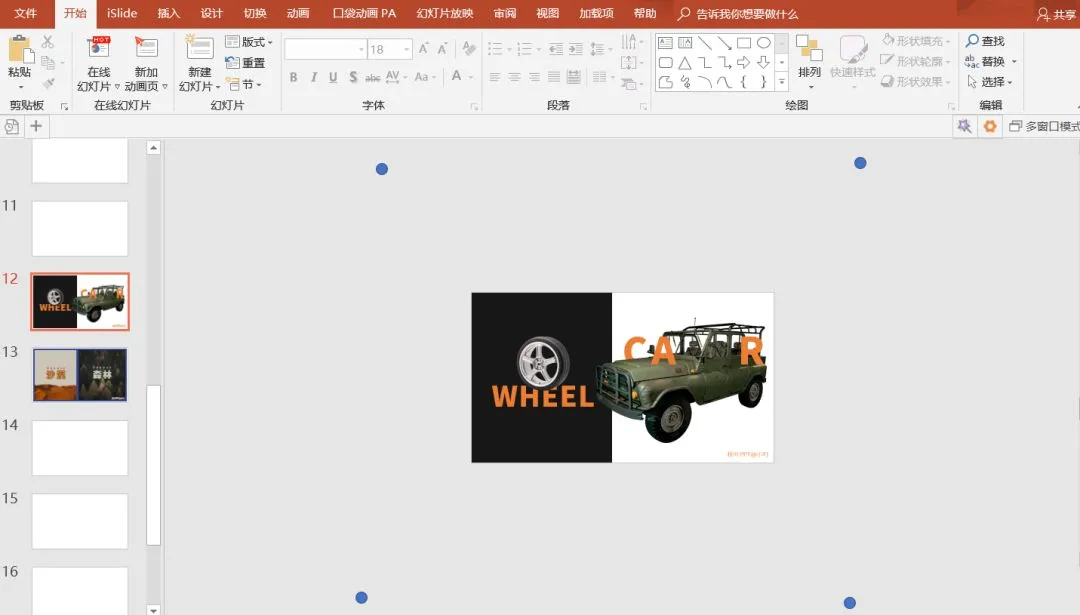
Task: Toggle italic text formatting
Action: [x=313, y=77]
